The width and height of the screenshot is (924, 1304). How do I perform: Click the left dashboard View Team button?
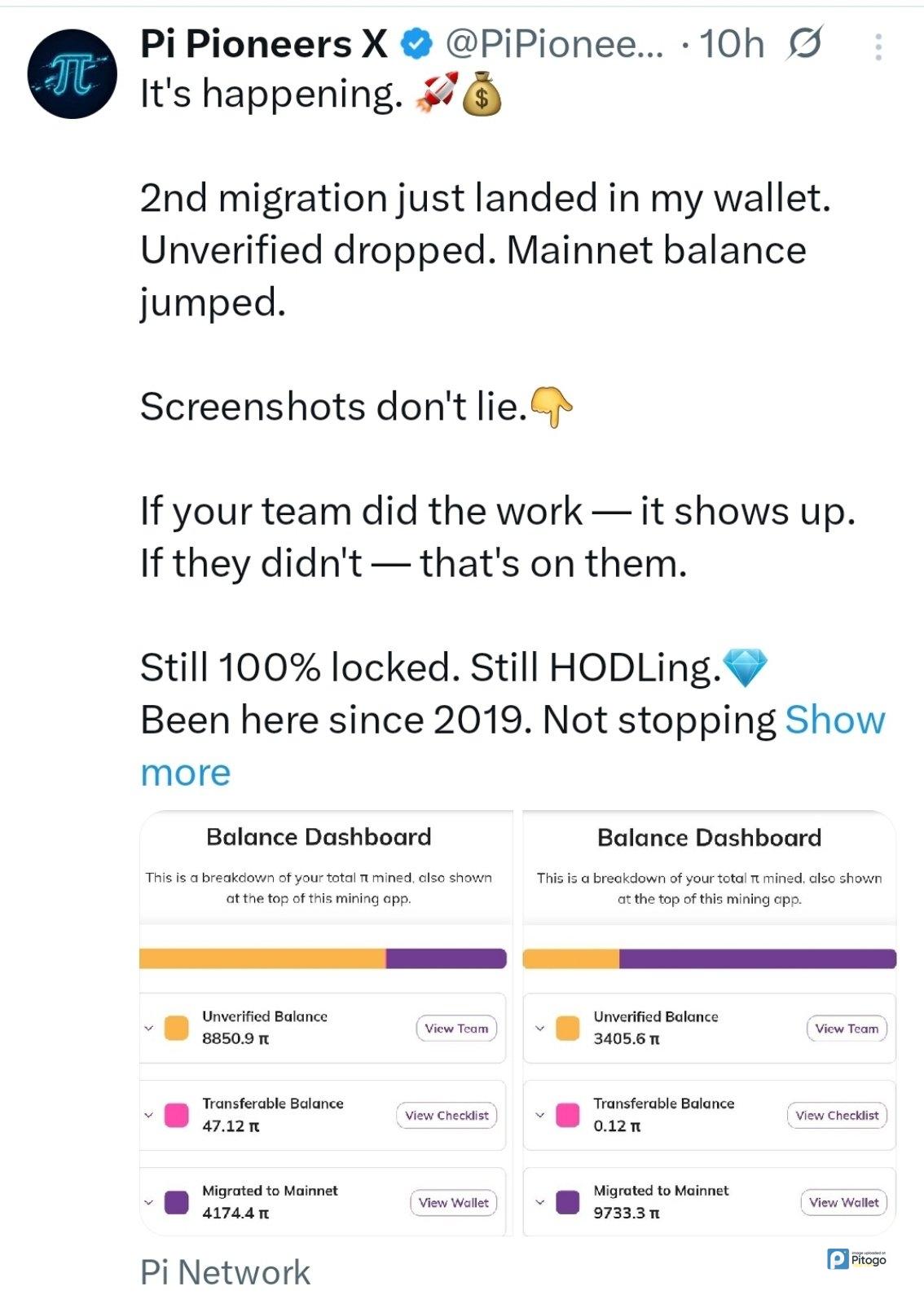coord(456,1029)
